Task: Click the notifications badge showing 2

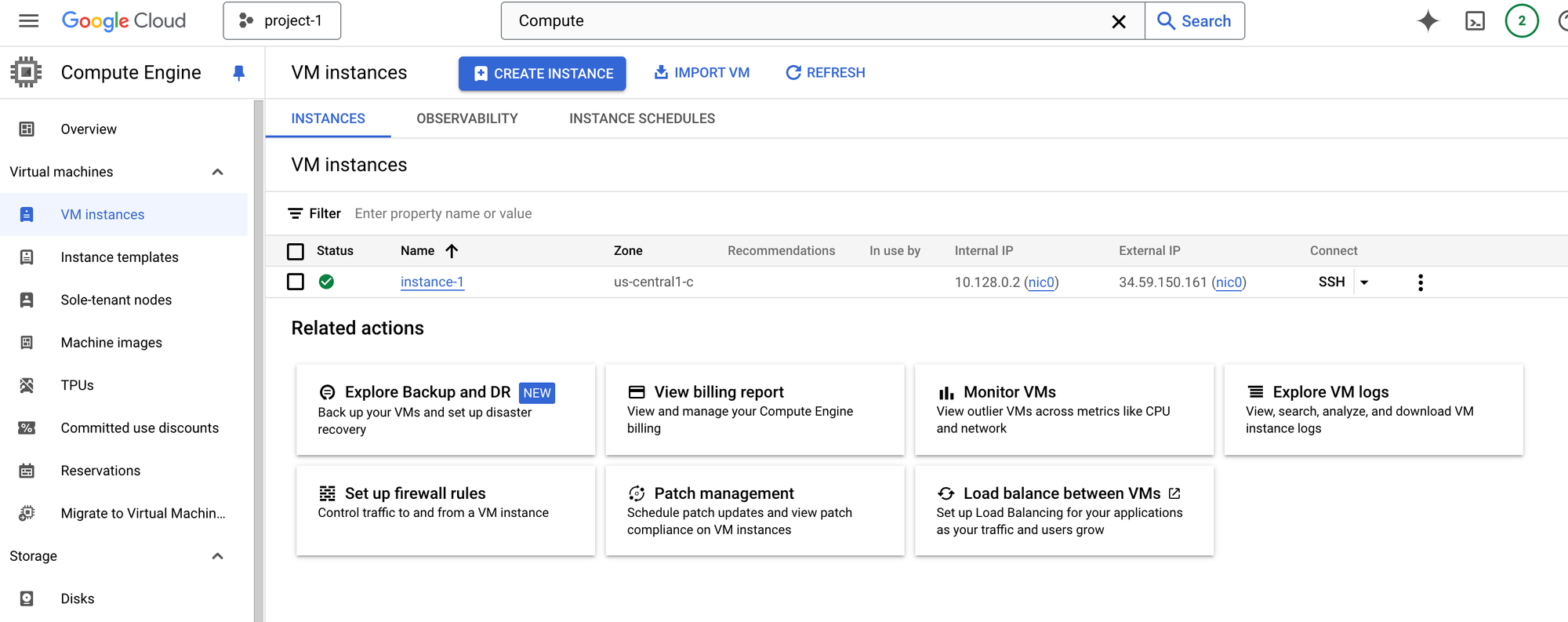Action: pos(1521,21)
